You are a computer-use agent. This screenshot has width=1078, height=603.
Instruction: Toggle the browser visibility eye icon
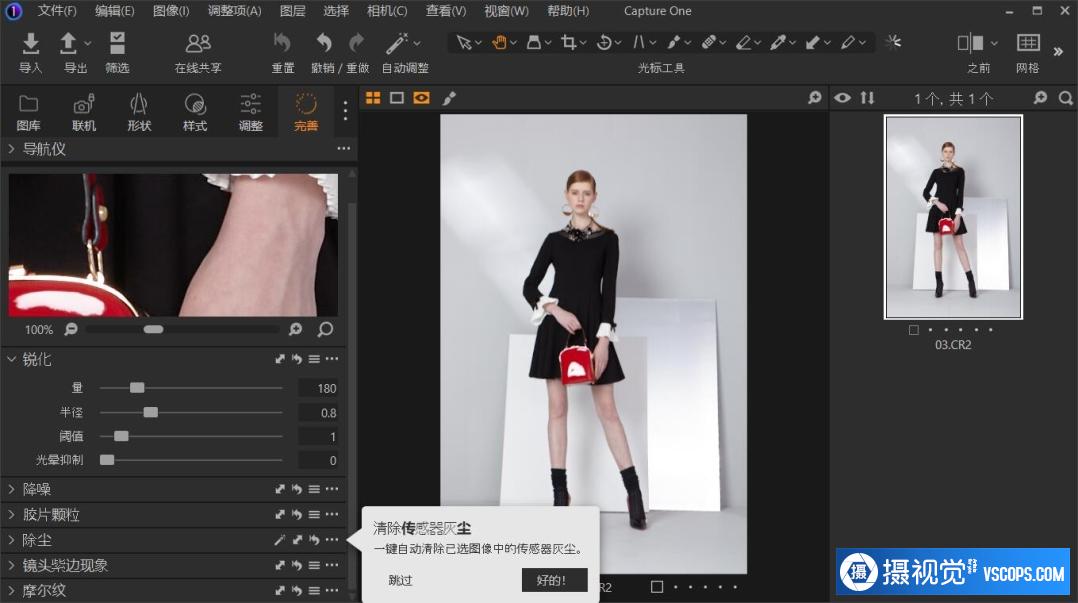pos(843,98)
